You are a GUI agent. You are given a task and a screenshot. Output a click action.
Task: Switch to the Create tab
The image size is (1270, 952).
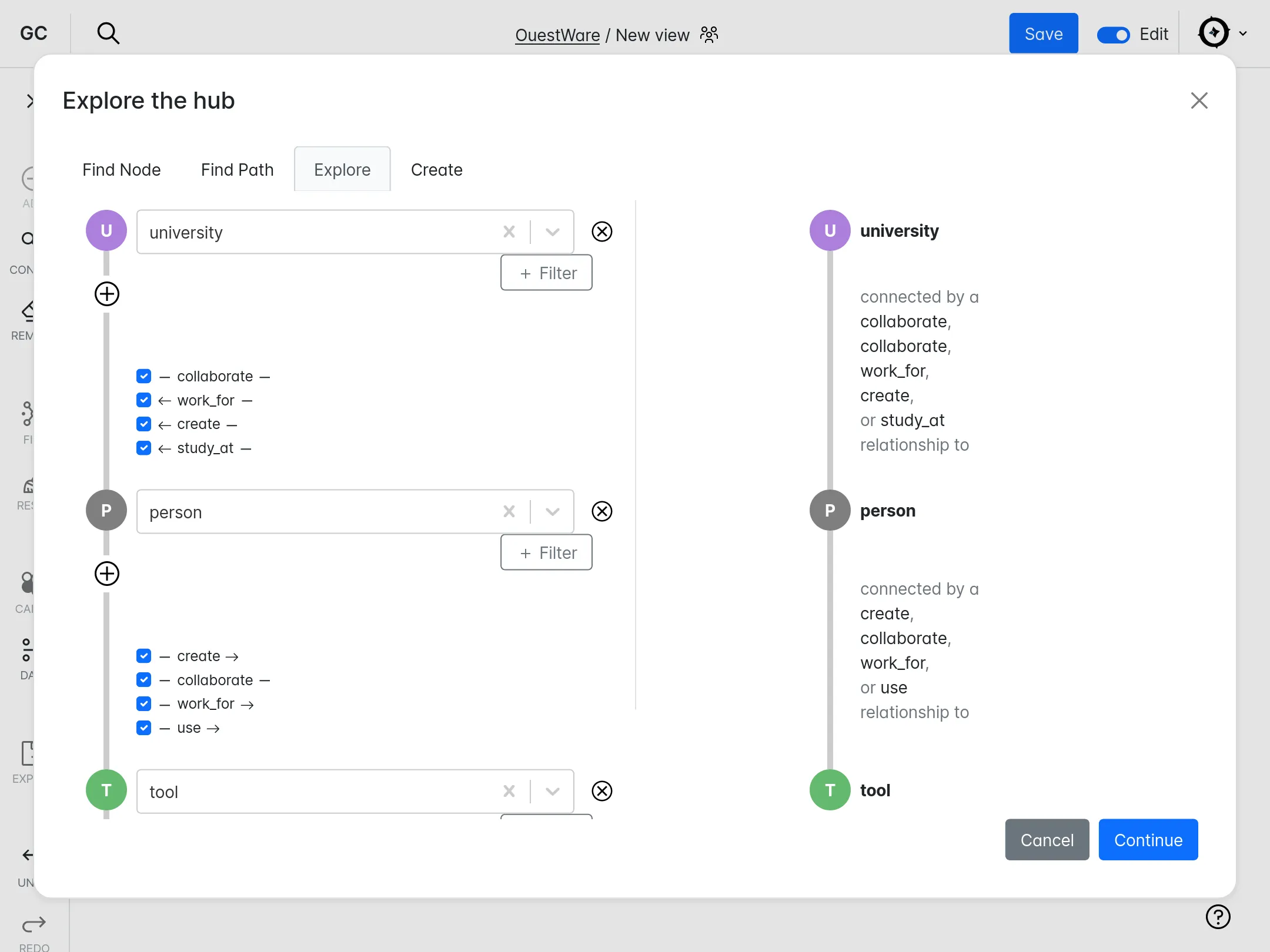tap(436, 170)
